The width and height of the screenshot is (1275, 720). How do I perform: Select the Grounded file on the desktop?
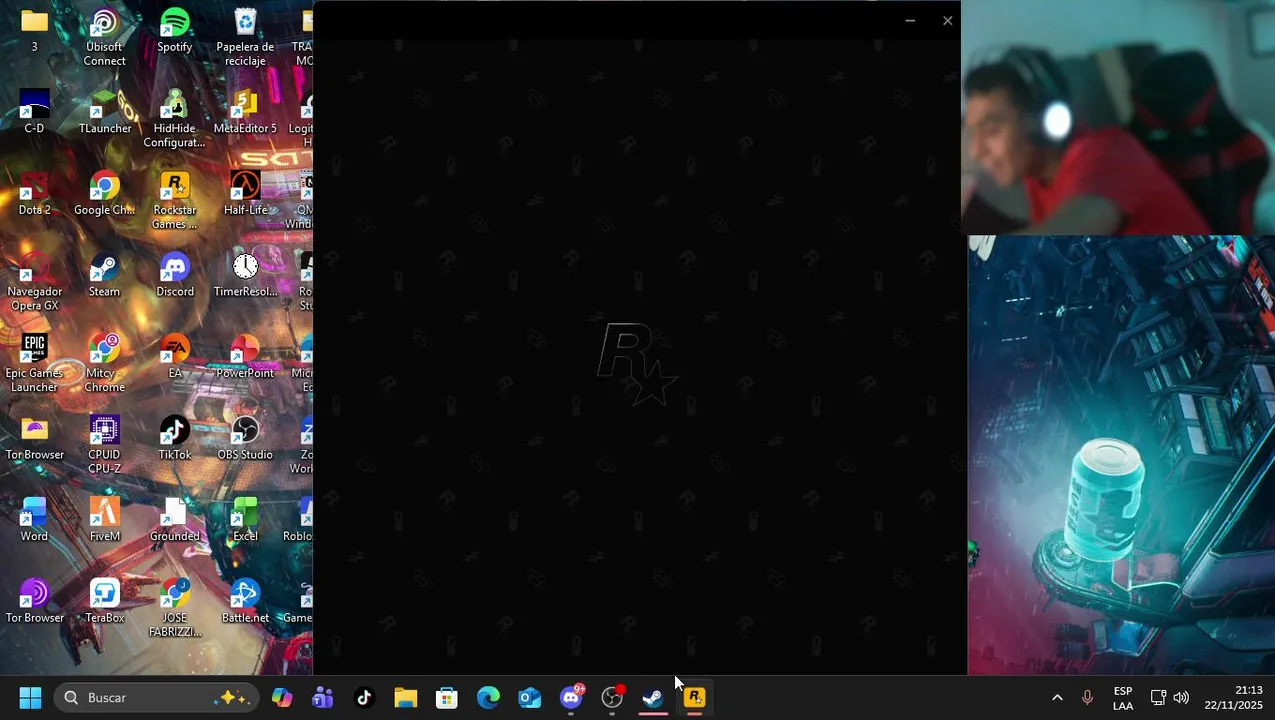174,520
